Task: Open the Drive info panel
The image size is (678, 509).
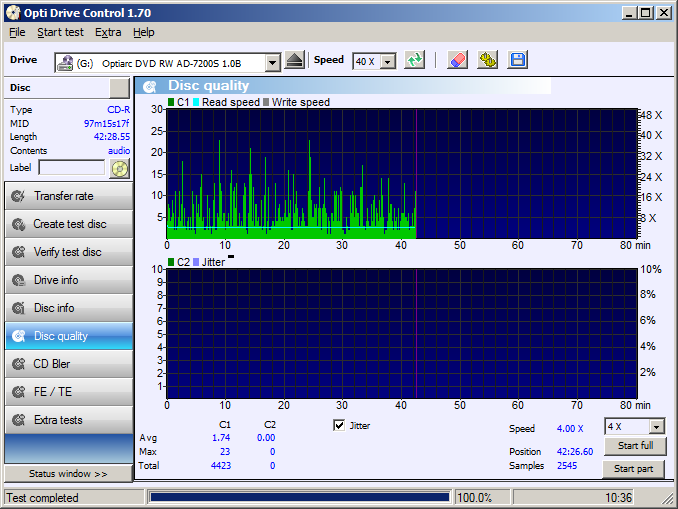Action: click(x=69, y=280)
